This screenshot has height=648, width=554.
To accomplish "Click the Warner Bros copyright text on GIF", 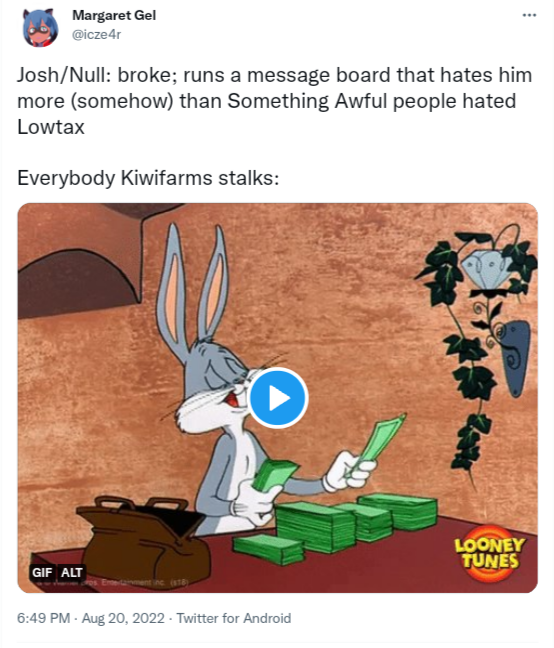I will [x=114, y=582].
